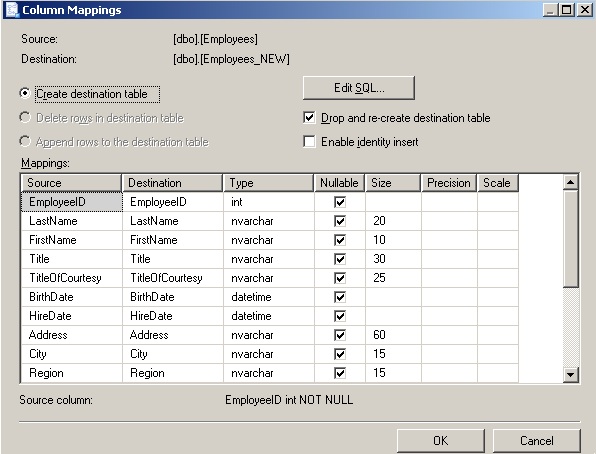The height and width of the screenshot is (454, 596).
Task: Maximize the Column Mappings window
Action: (566, 10)
